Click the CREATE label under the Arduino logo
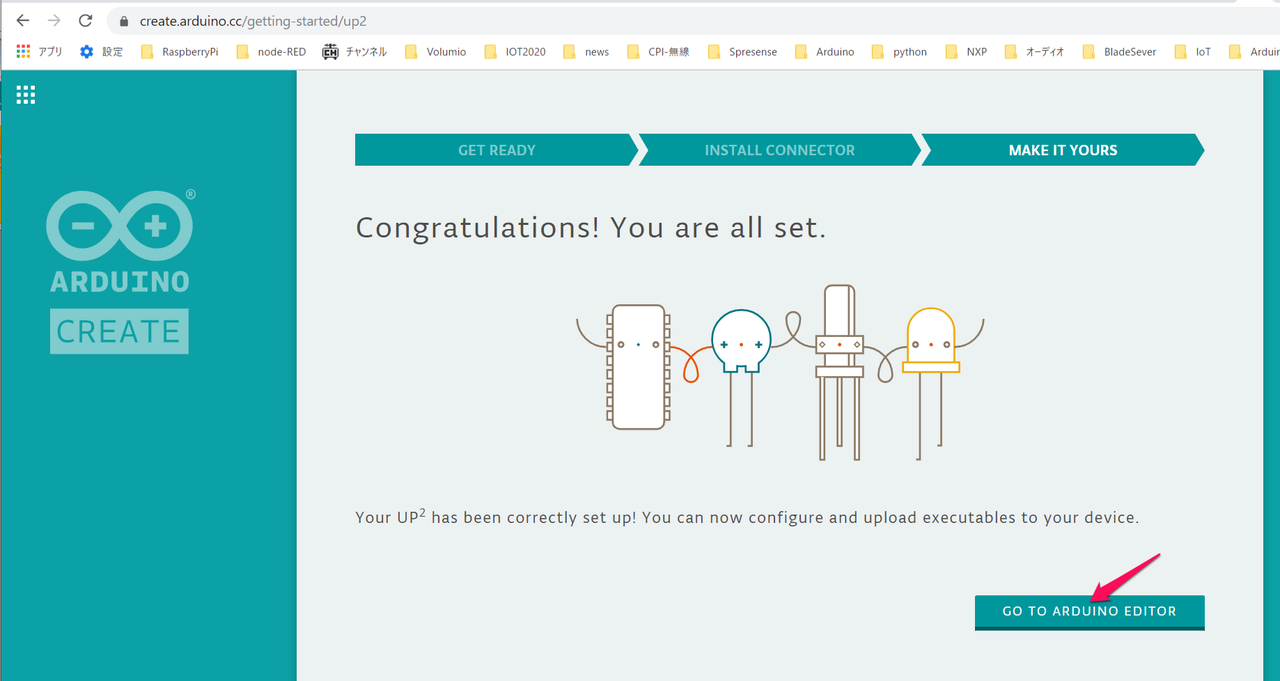The width and height of the screenshot is (1280, 681). tap(119, 332)
